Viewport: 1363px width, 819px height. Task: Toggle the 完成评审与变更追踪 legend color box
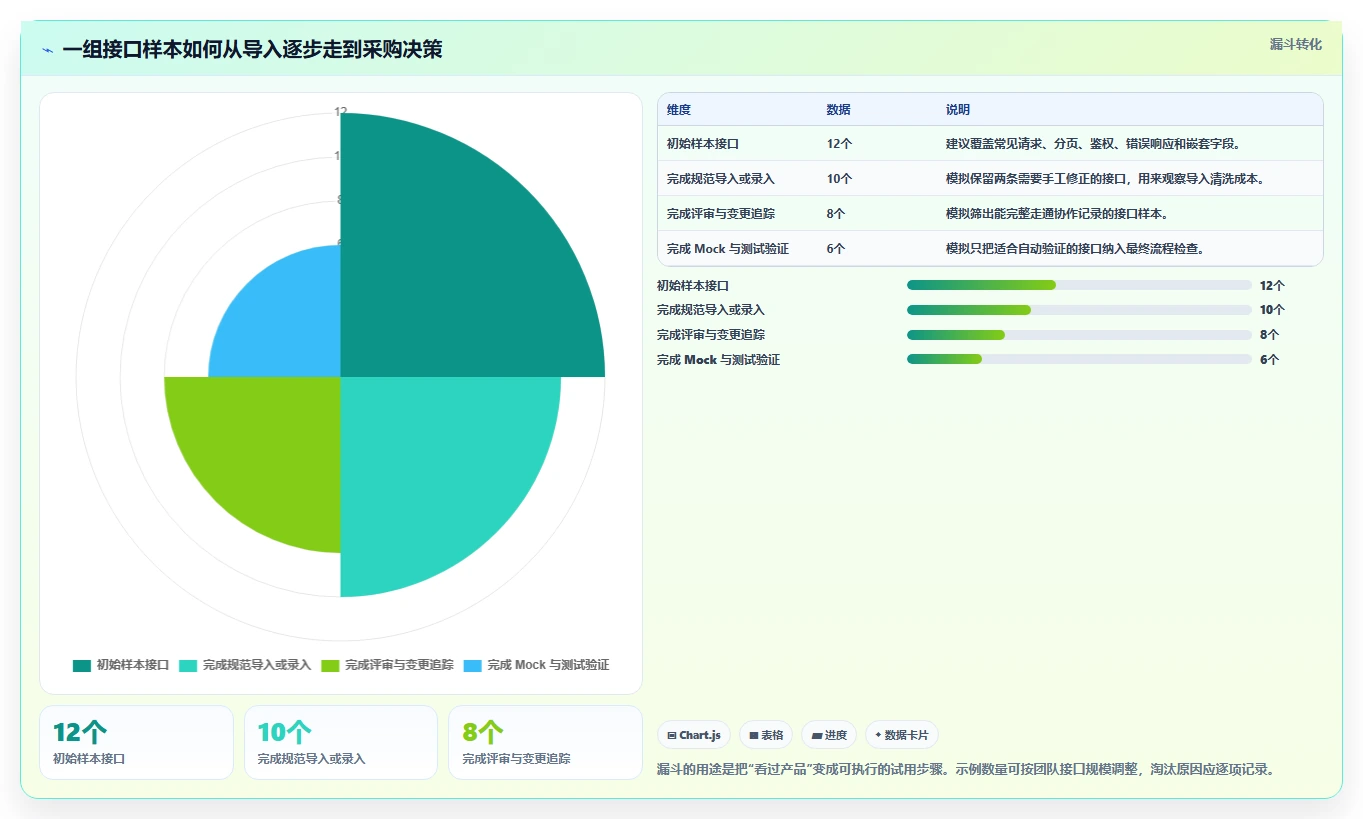click(x=330, y=665)
